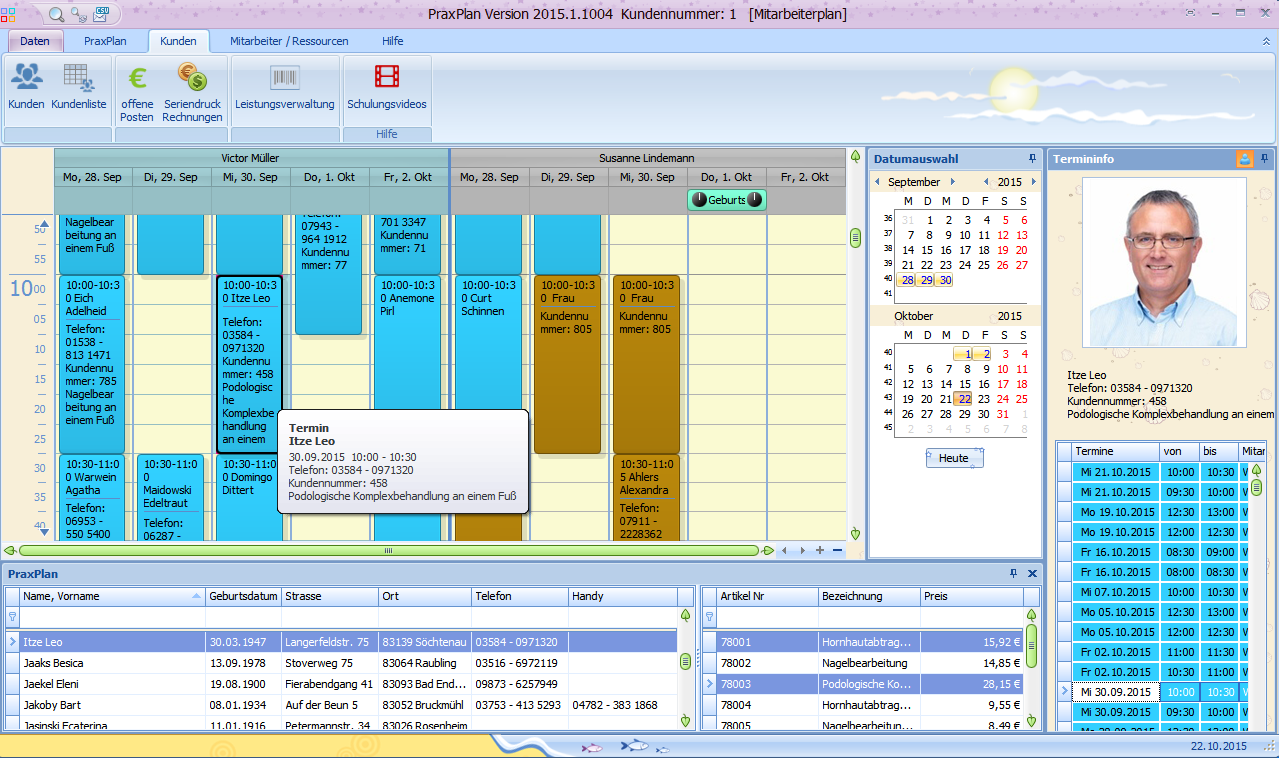Click the leaf down arrow of calendar scrollbar
The image size is (1279, 758).
click(x=855, y=534)
